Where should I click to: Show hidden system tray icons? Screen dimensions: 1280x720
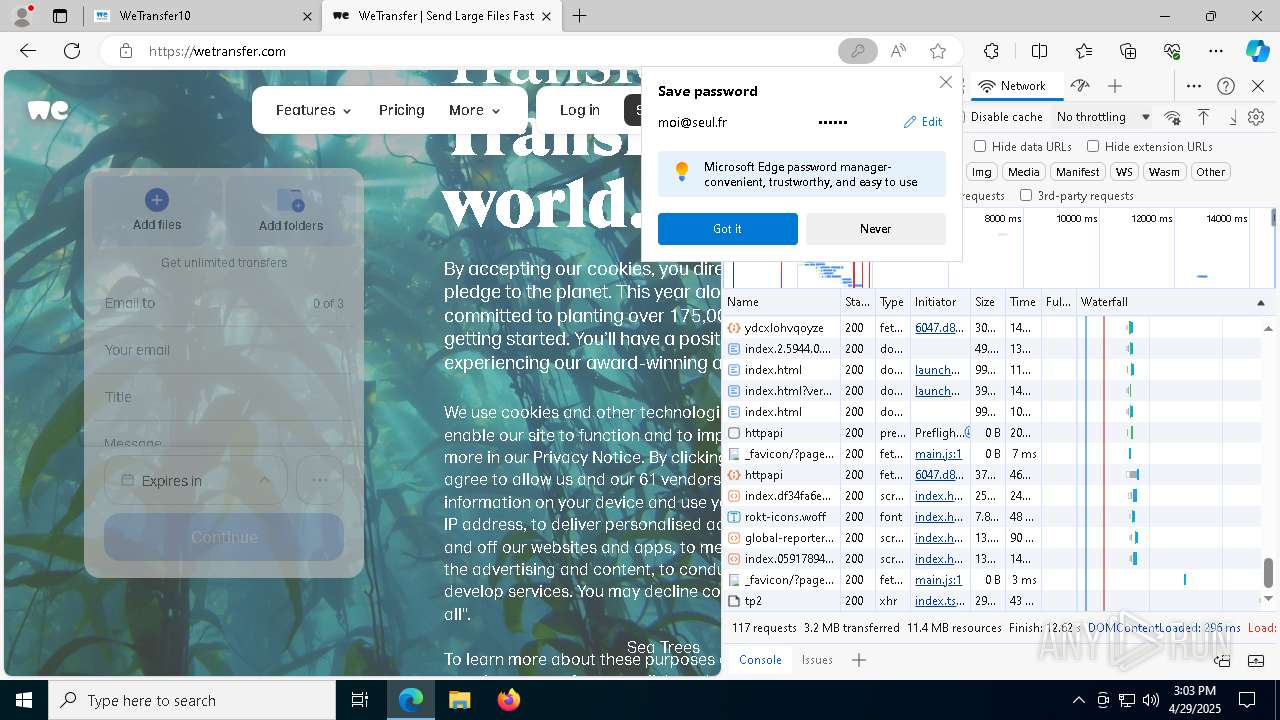coord(1078,700)
